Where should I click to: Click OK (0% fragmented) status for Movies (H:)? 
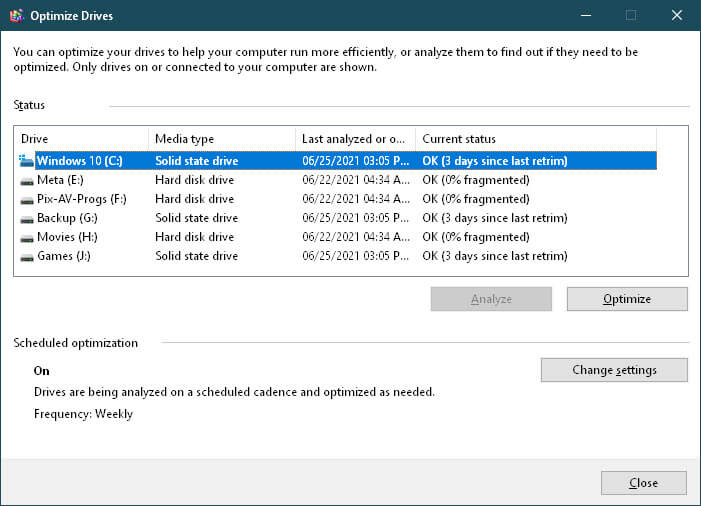pyautogui.click(x=476, y=237)
